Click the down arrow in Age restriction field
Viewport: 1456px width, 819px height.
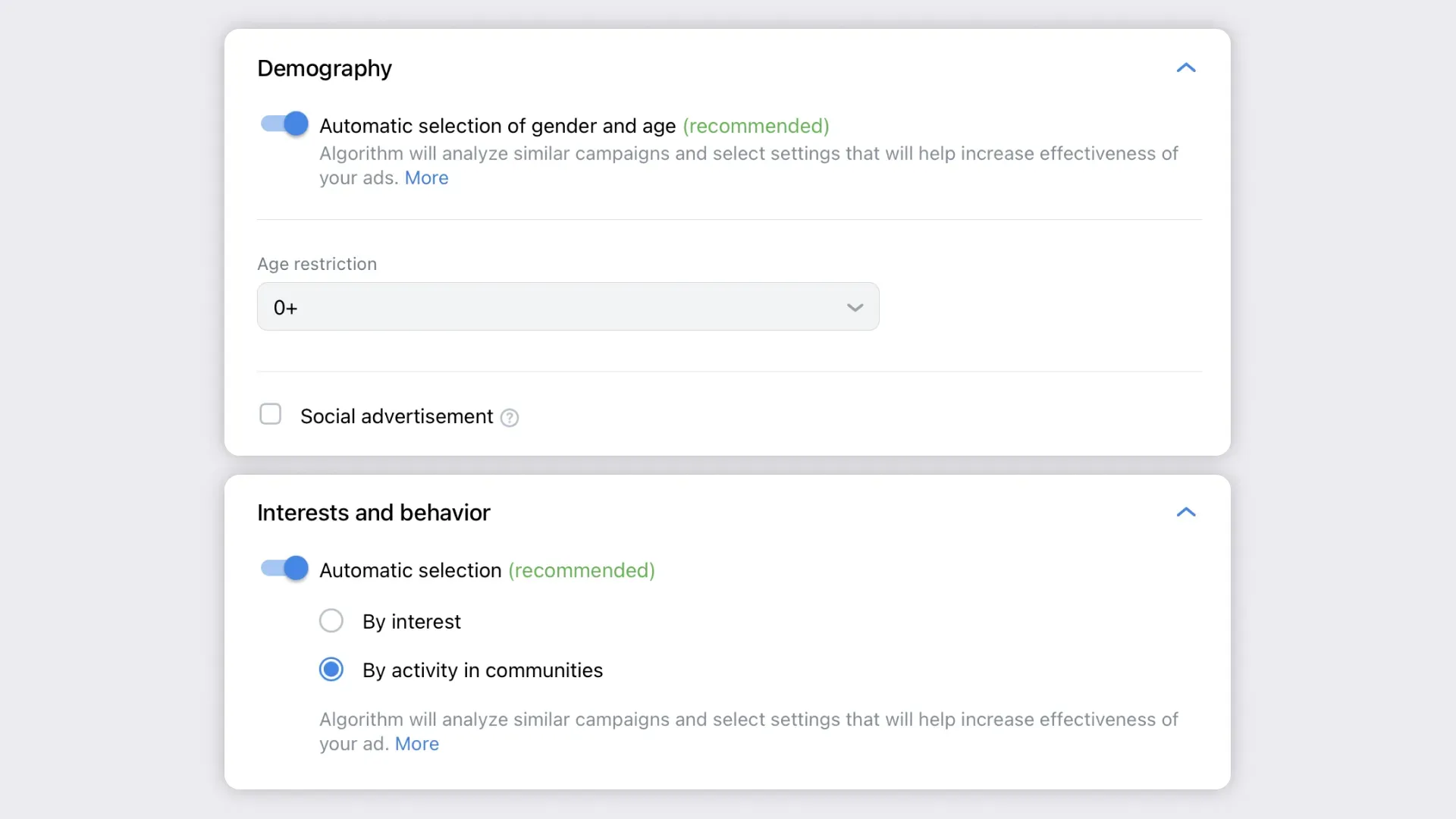click(x=855, y=308)
